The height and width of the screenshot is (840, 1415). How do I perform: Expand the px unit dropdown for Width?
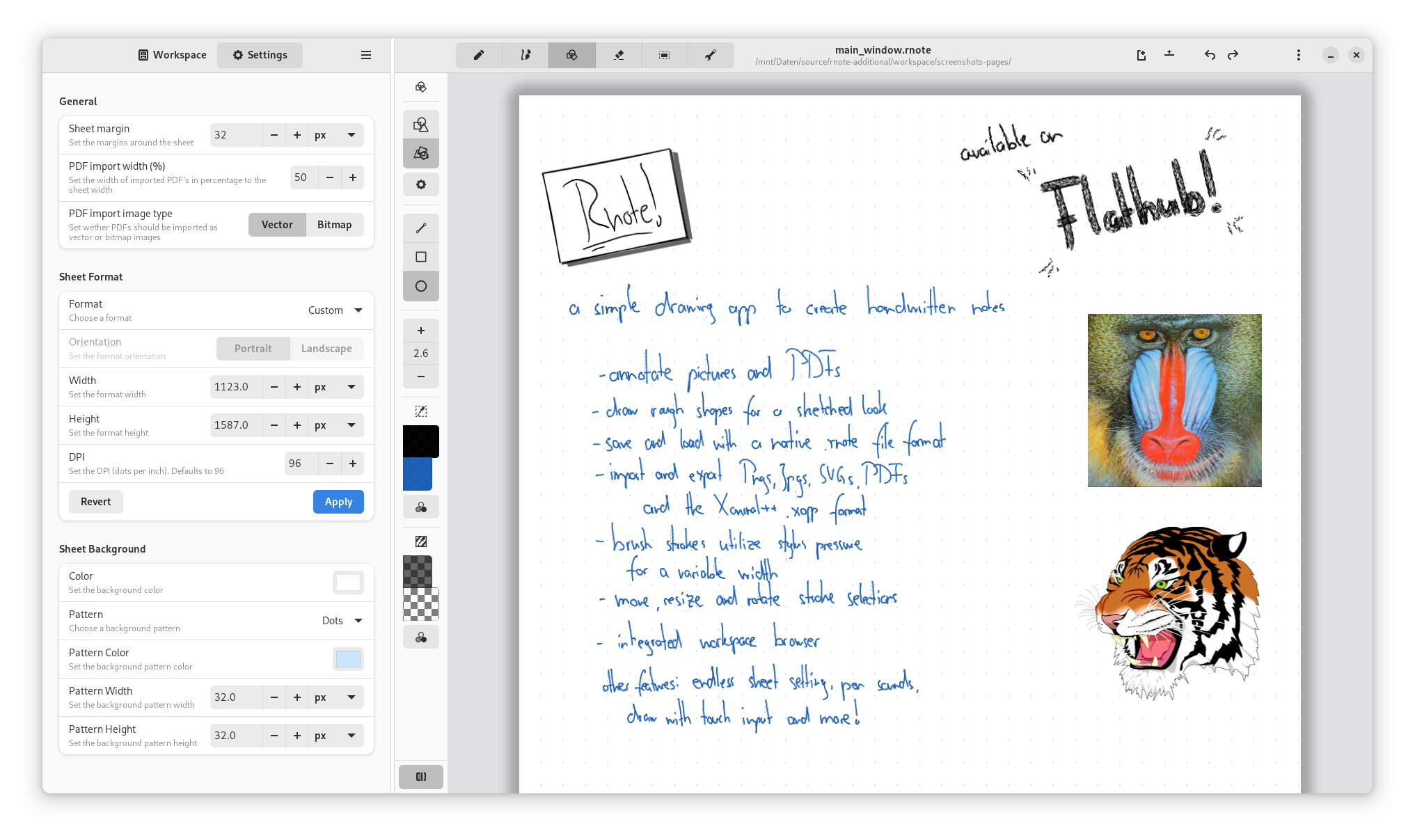click(351, 386)
